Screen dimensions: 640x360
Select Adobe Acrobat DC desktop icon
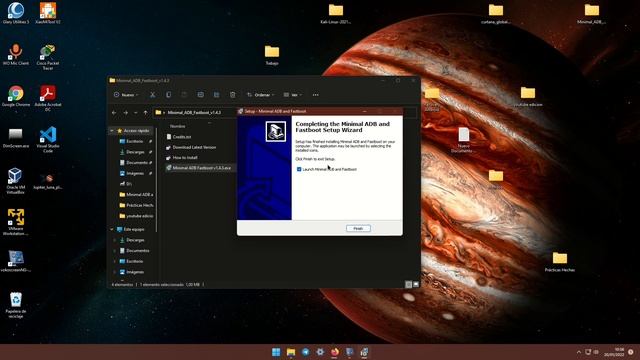coord(48,98)
